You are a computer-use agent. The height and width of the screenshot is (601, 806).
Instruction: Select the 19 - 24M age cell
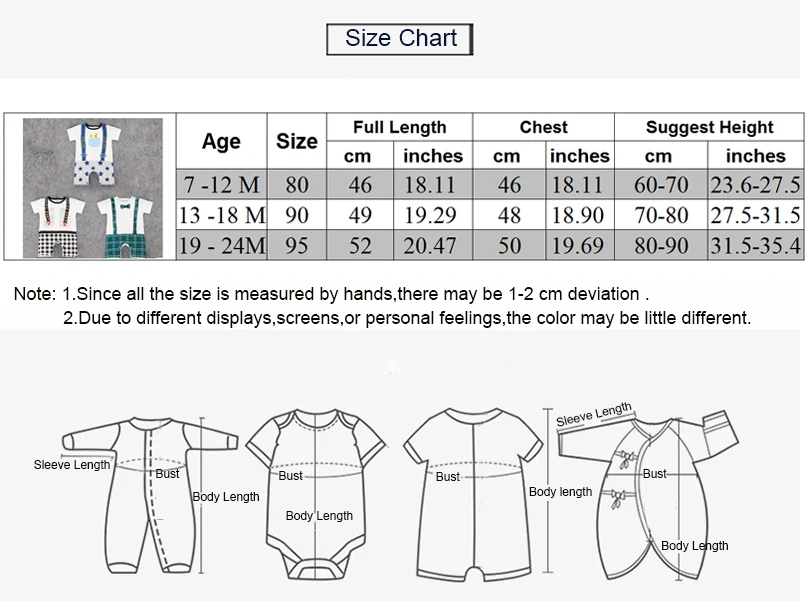point(222,245)
